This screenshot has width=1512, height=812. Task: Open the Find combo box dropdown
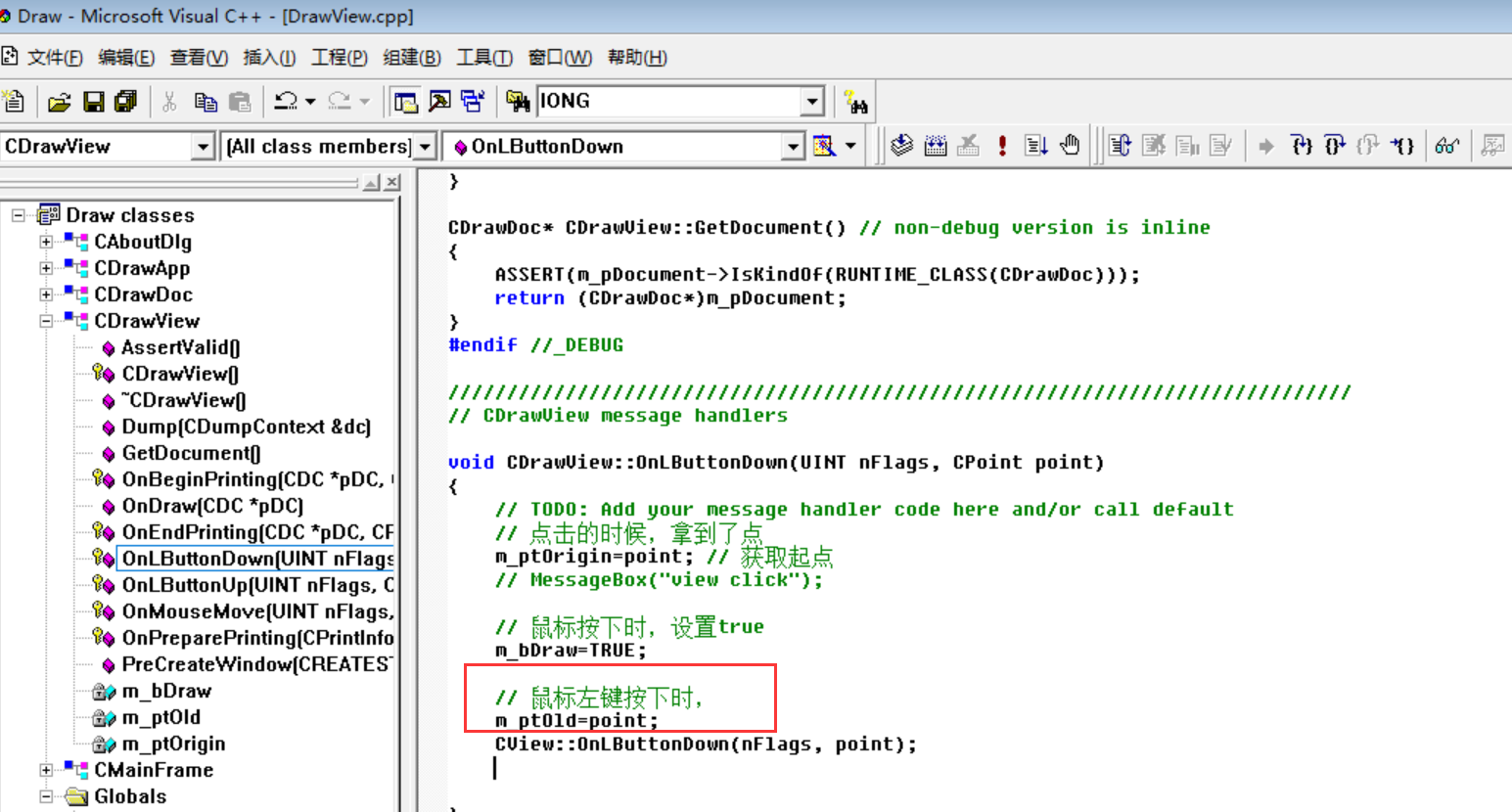(812, 101)
